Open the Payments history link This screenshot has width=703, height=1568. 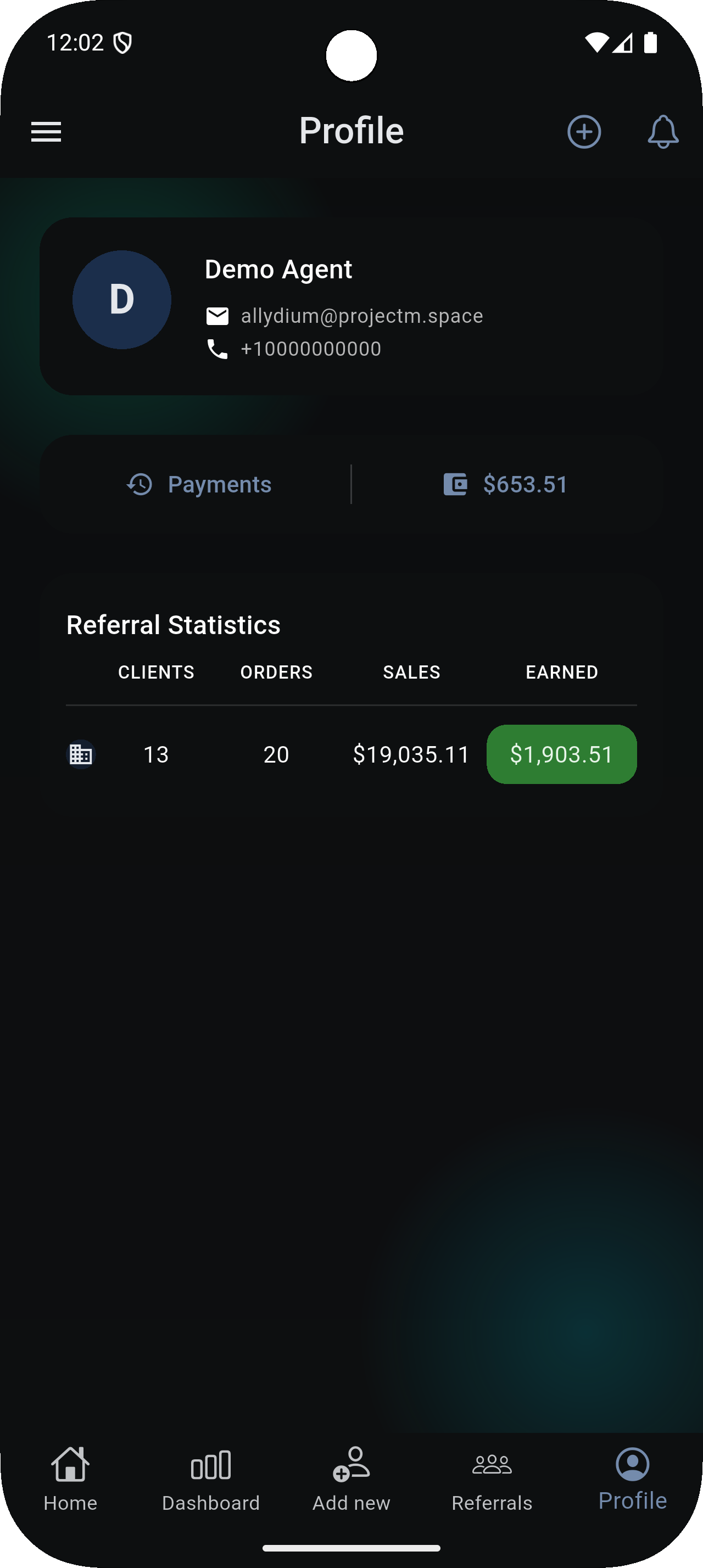219,485
